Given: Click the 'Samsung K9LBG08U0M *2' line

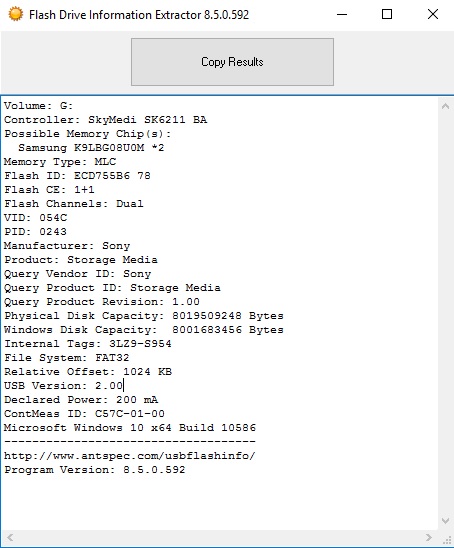Looking at the screenshot, I should [91, 148].
